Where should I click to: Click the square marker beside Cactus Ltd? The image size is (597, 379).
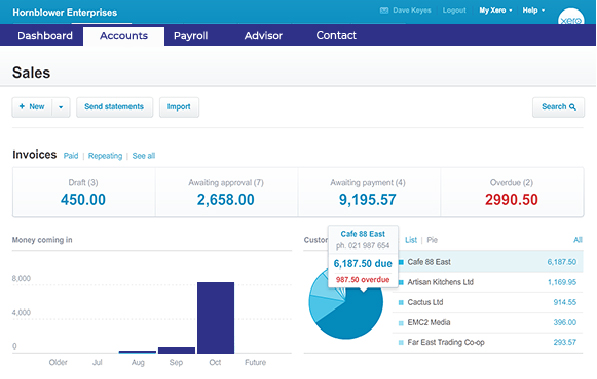401,302
